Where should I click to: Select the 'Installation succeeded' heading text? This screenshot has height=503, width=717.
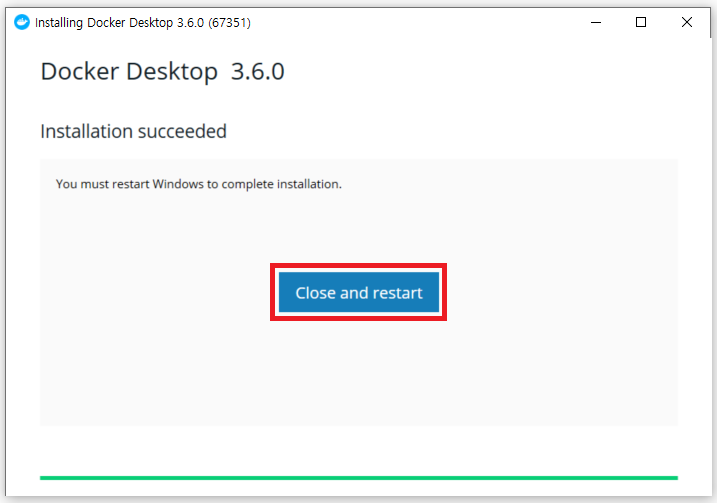pyautogui.click(x=134, y=131)
